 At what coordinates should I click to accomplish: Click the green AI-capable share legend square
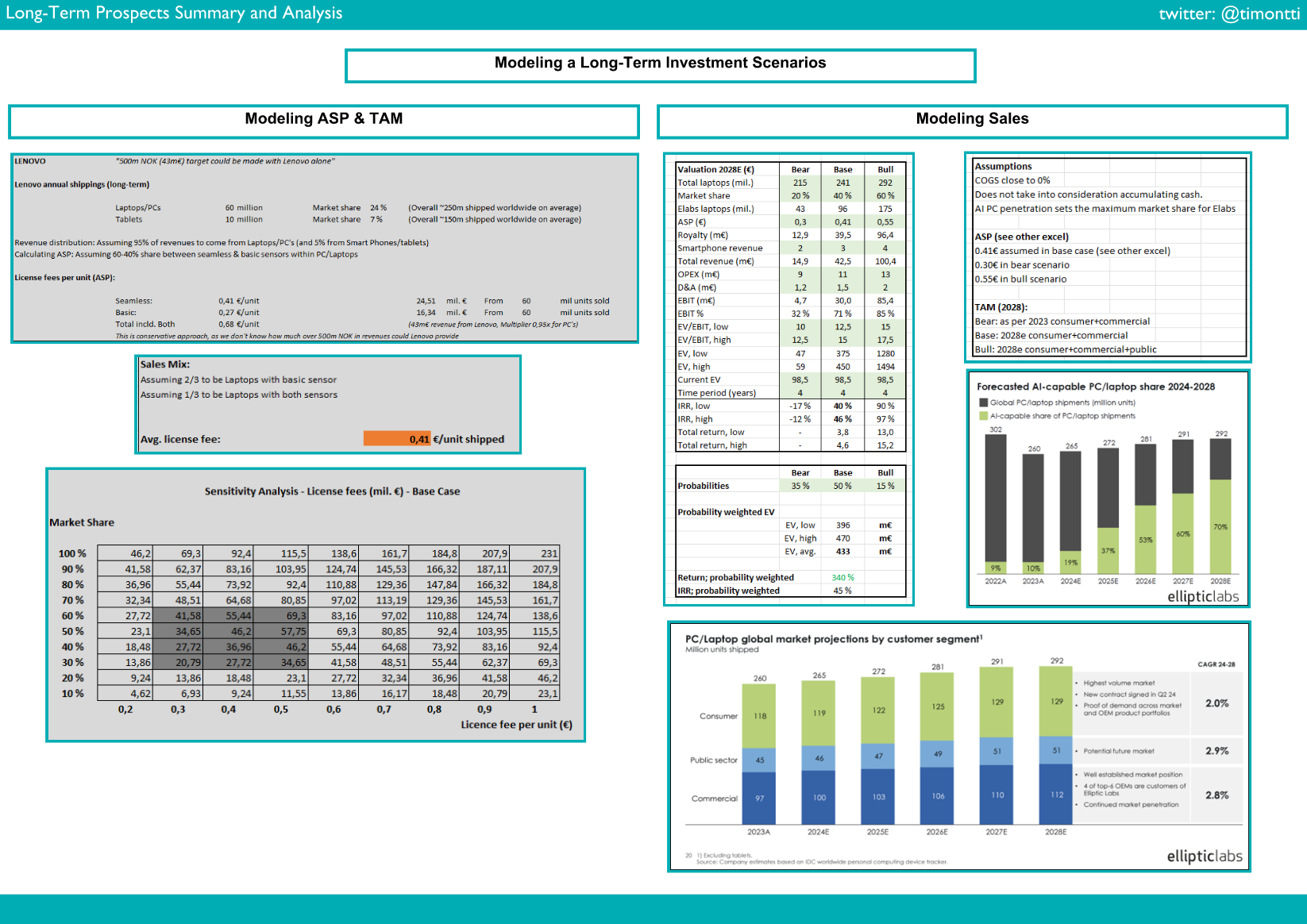point(984,416)
